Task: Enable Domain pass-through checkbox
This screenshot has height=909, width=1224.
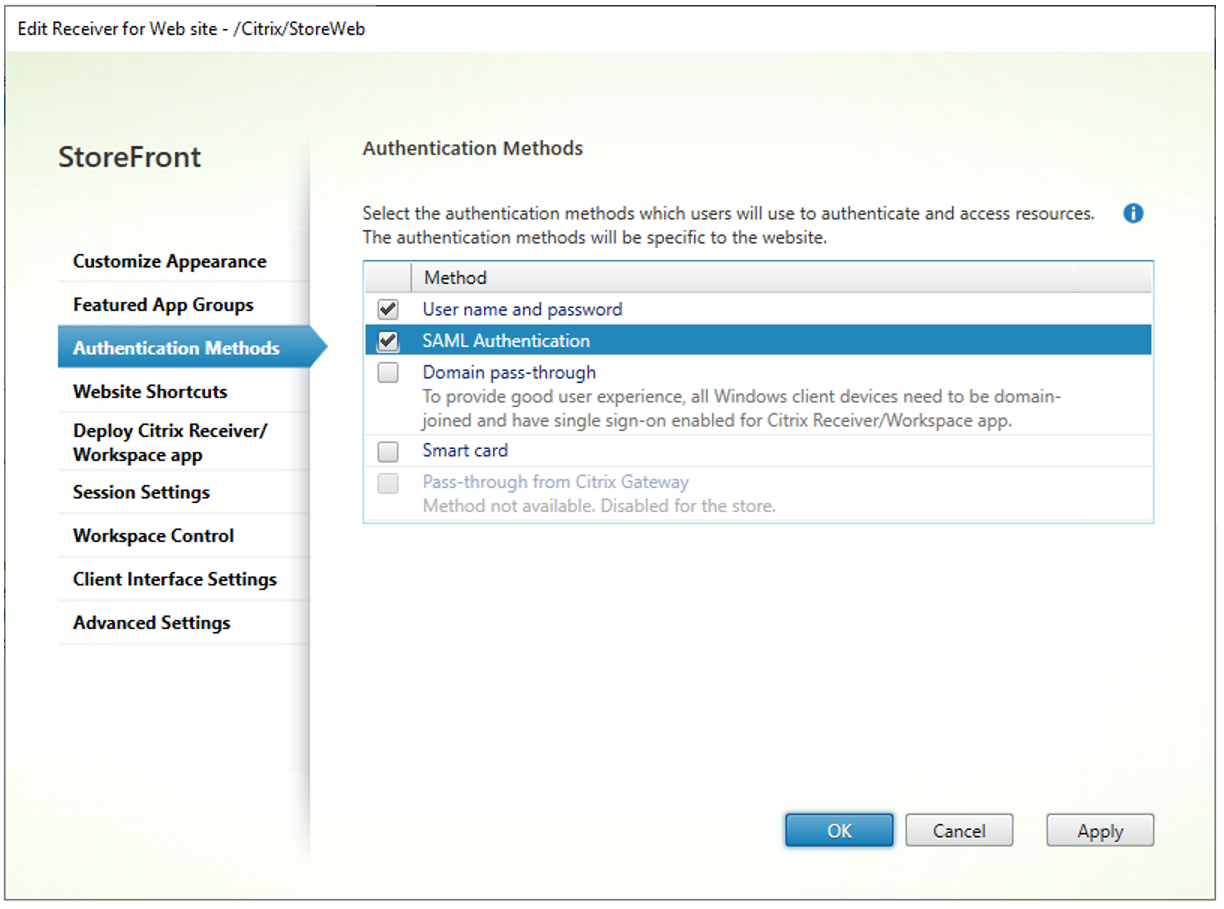Action: pos(388,373)
